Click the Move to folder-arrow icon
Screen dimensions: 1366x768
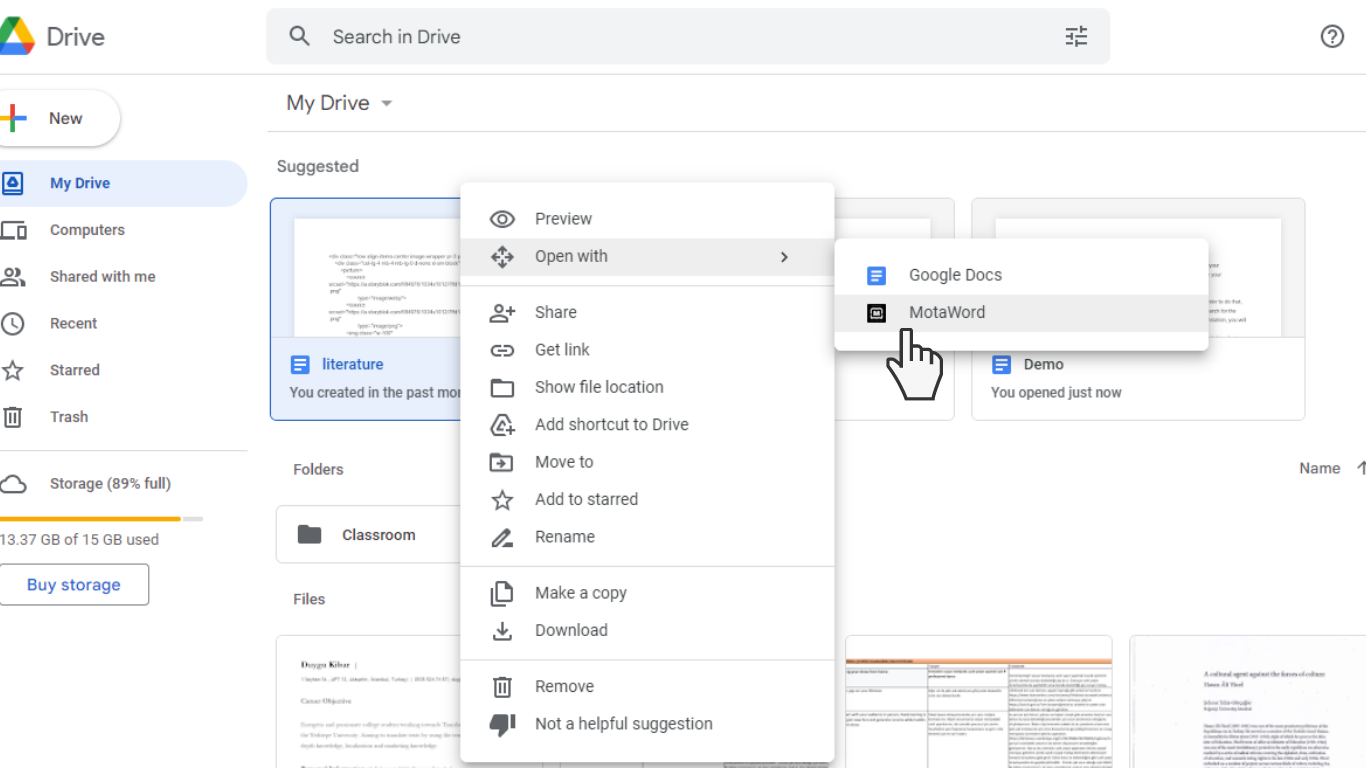click(x=502, y=462)
